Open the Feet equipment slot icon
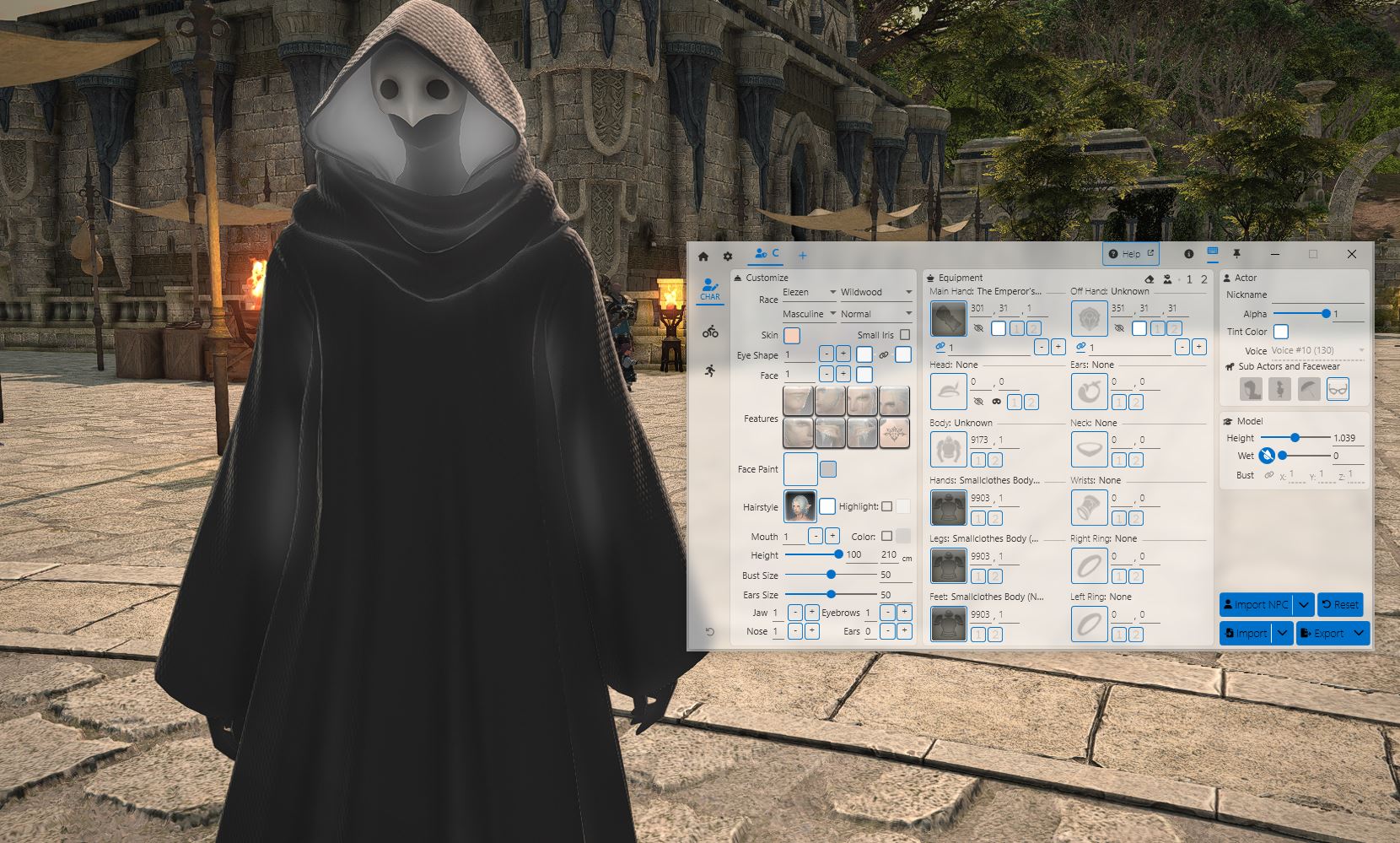Viewport: 1400px width, 843px height. coord(948,624)
